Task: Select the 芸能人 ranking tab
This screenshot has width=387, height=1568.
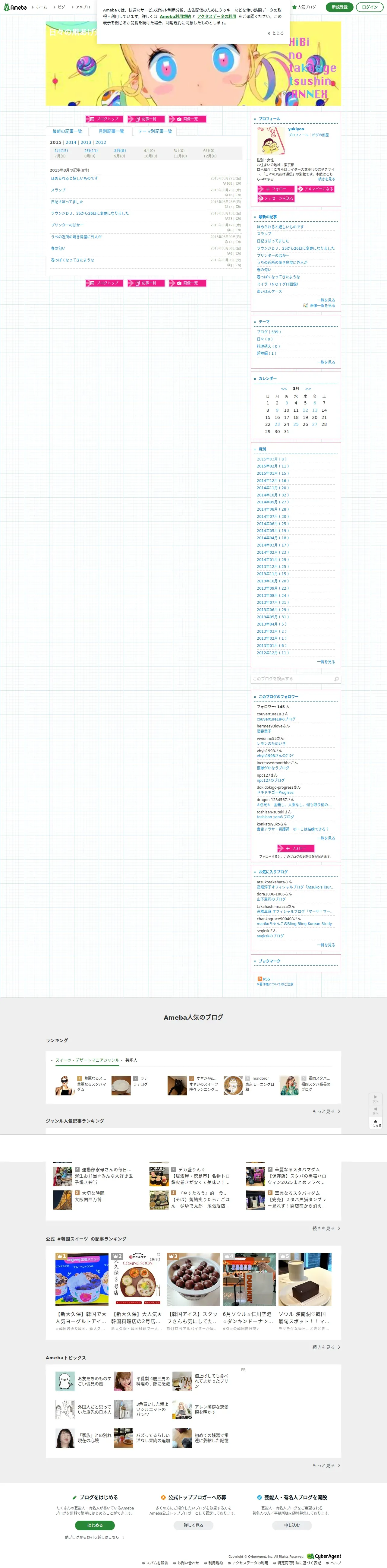Action: [131, 1060]
